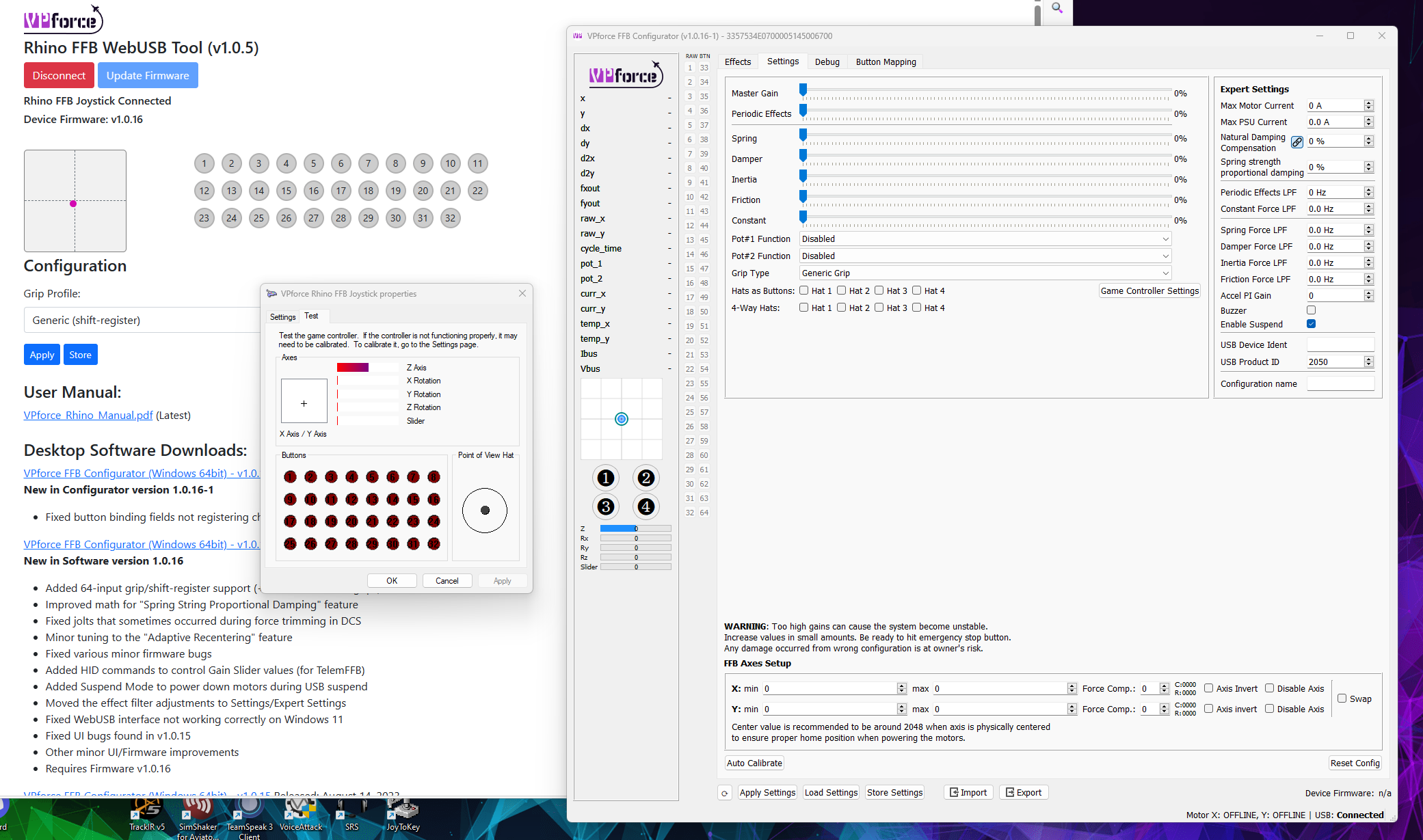1423x840 pixels.
Task: Click button indicator 17 in WebUSB tool
Action: click(x=341, y=191)
